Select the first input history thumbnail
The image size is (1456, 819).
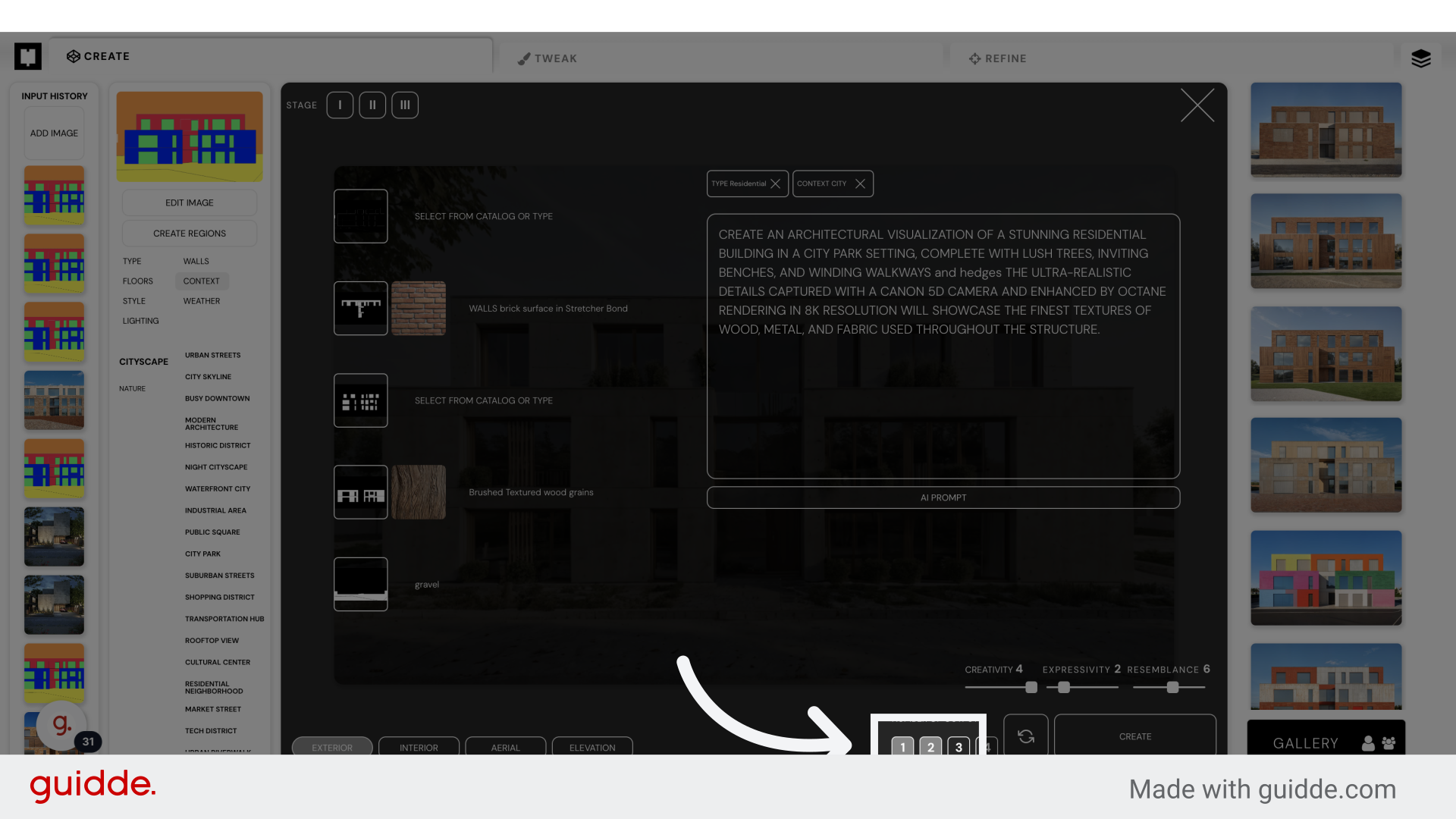point(54,196)
